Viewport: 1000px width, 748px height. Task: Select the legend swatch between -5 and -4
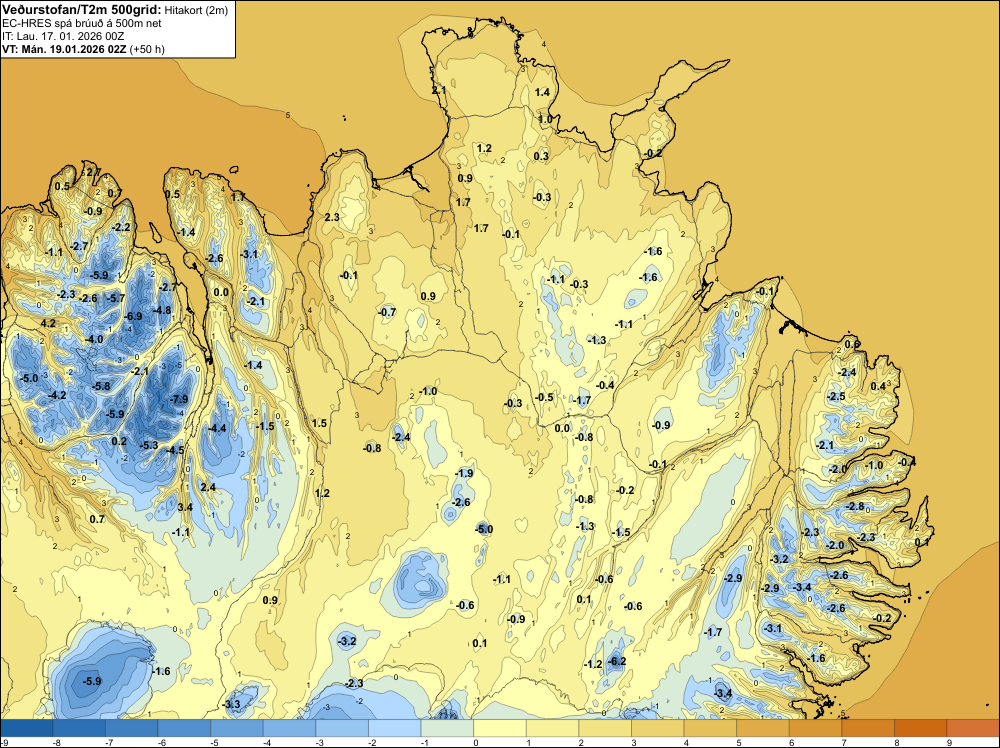click(x=237, y=728)
